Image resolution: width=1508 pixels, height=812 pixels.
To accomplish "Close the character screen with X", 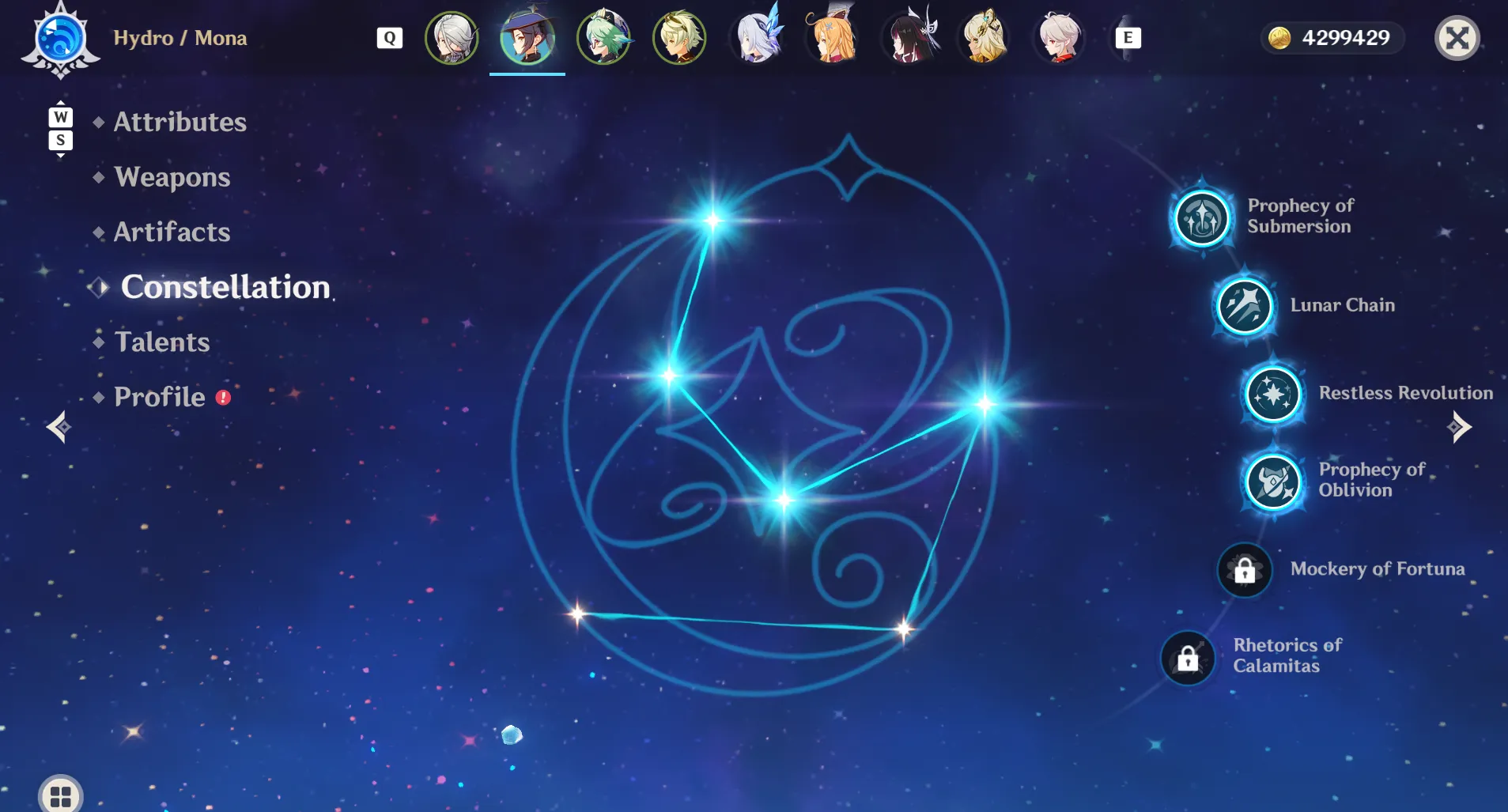I will [1457, 38].
